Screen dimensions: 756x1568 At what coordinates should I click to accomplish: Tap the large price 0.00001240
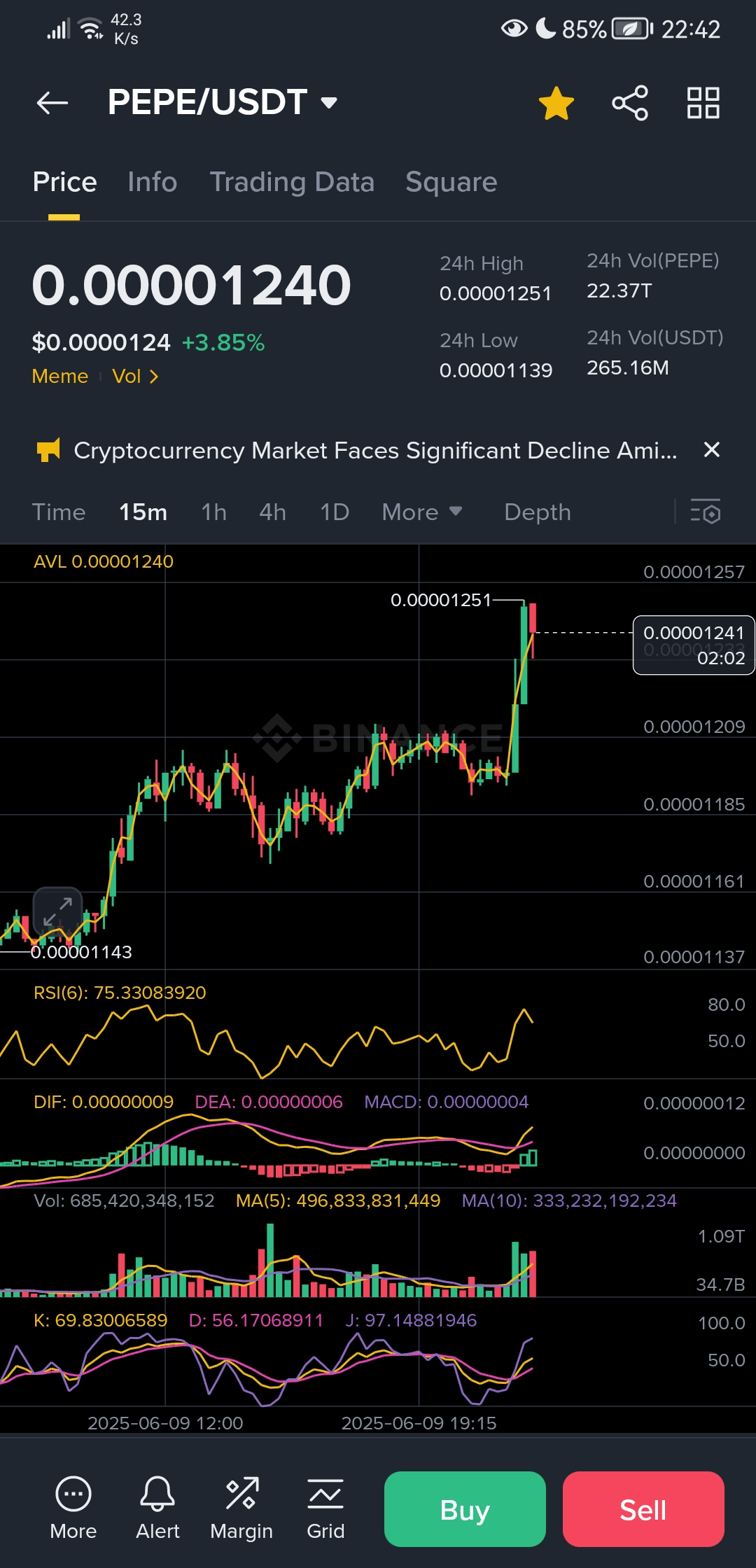191,285
